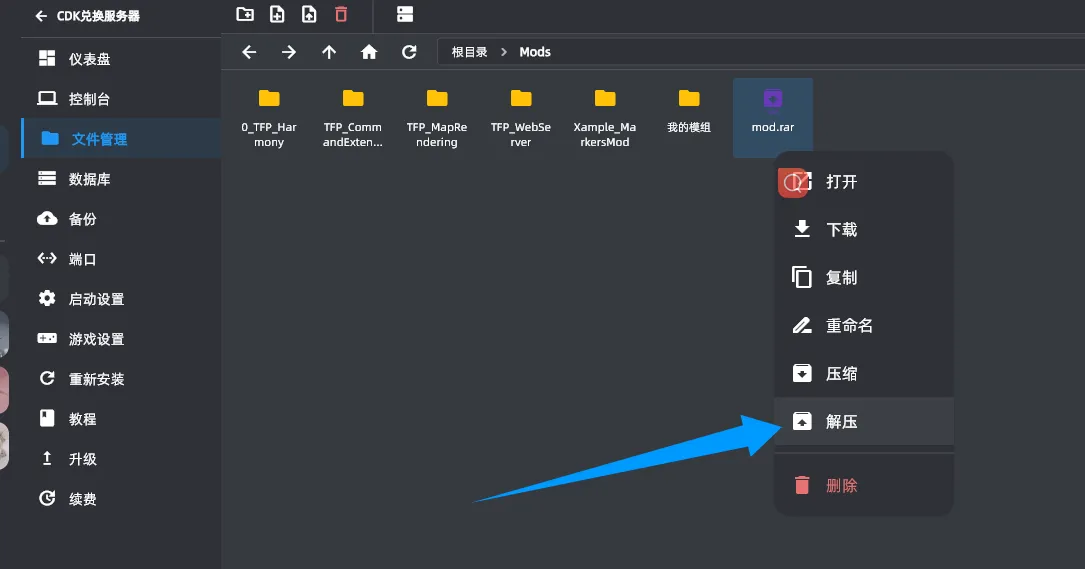Select the 0_TFP_Harmony folder
The height and width of the screenshot is (569, 1085).
(268, 118)
